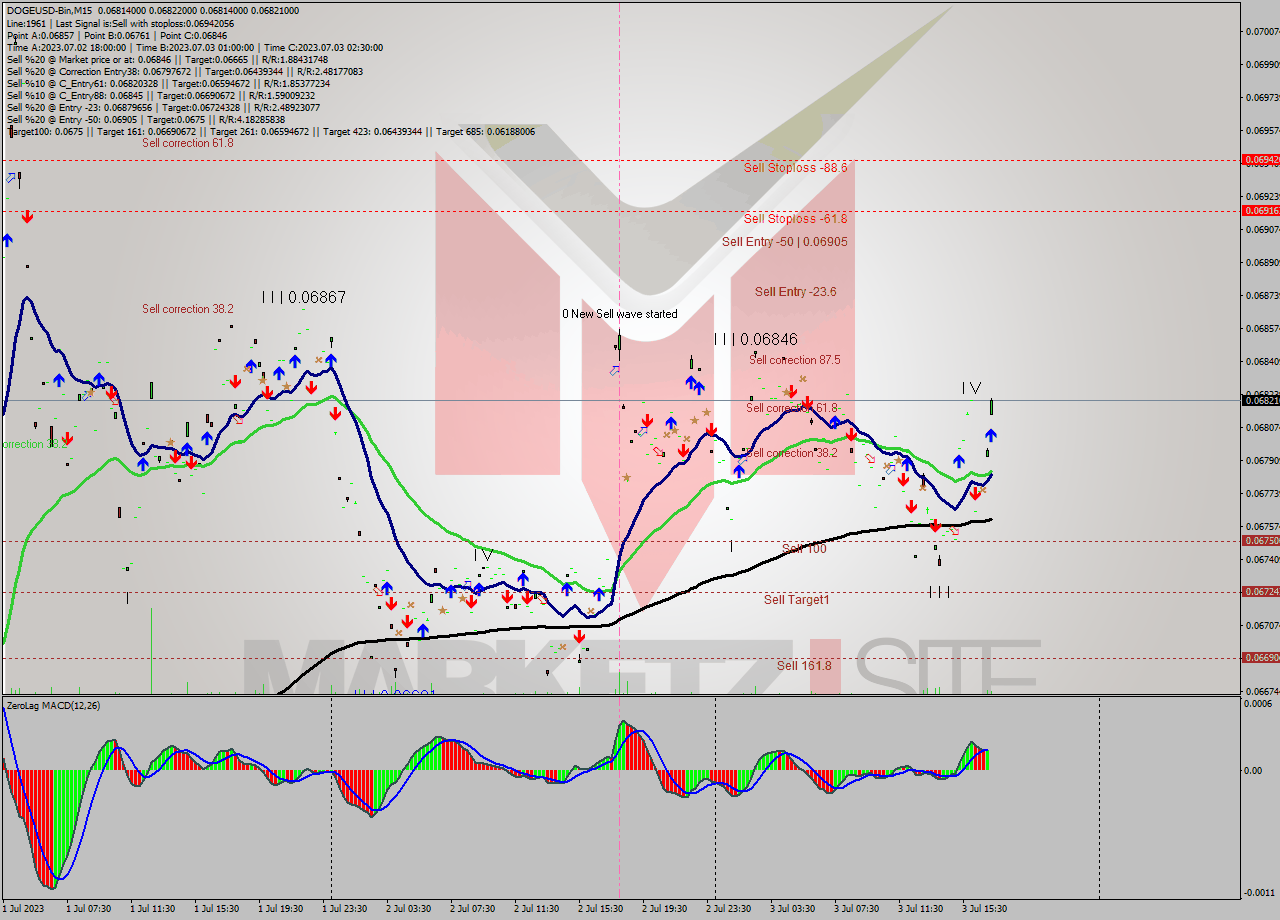The image size is (1280, 920).
Task: Click the red 0.06690 price tag
Action: (1259, 657)
